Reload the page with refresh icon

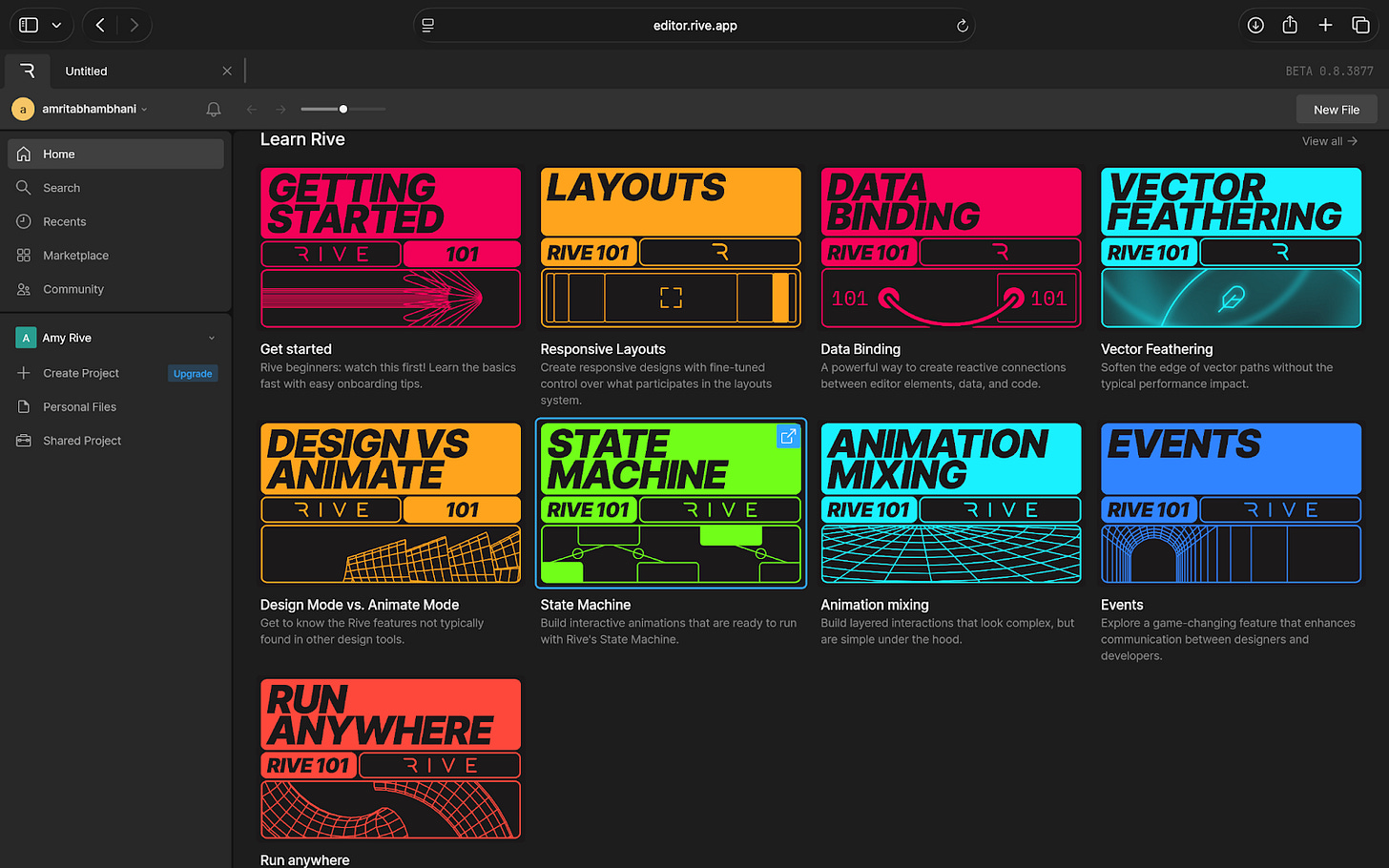pyautogui.click(x=963, y=26)
